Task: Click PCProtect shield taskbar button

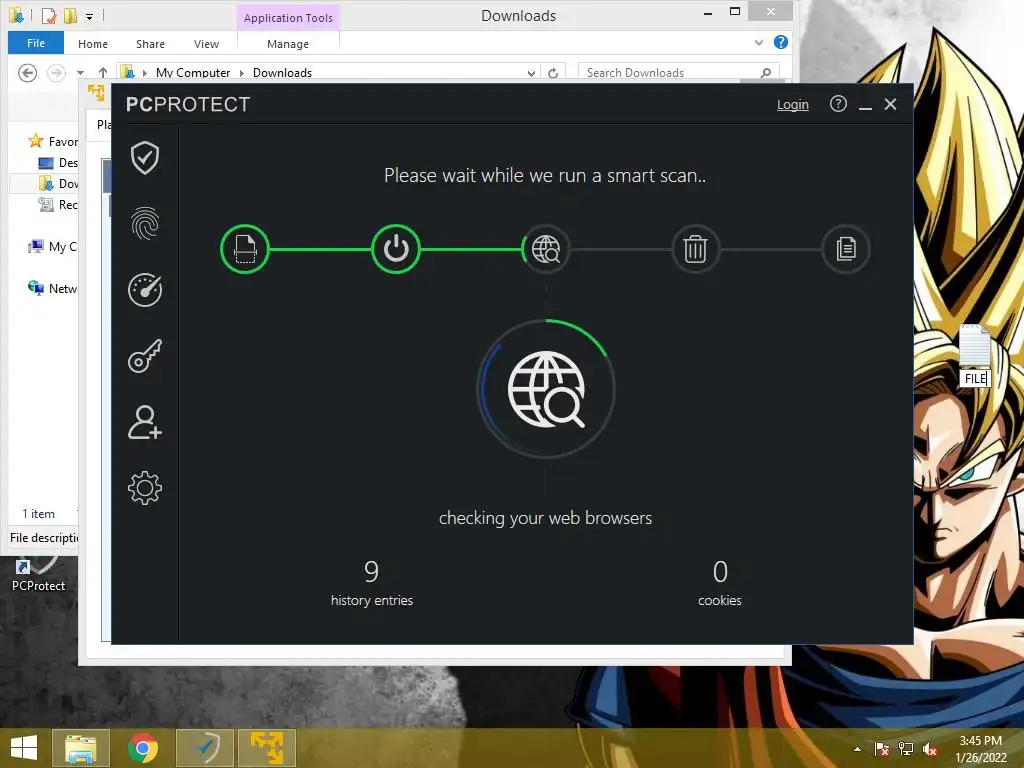Action: (205, 748)
